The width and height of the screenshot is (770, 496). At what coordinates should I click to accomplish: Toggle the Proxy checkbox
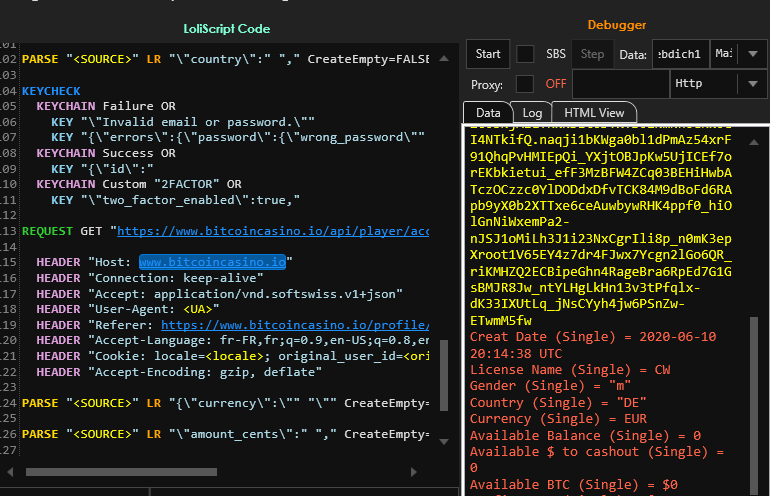click(x=524, y=84)
